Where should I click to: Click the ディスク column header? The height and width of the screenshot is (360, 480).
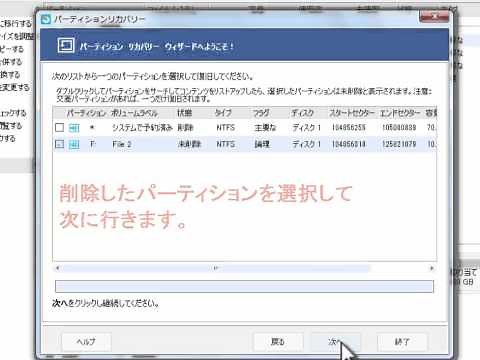pos(302,113)
